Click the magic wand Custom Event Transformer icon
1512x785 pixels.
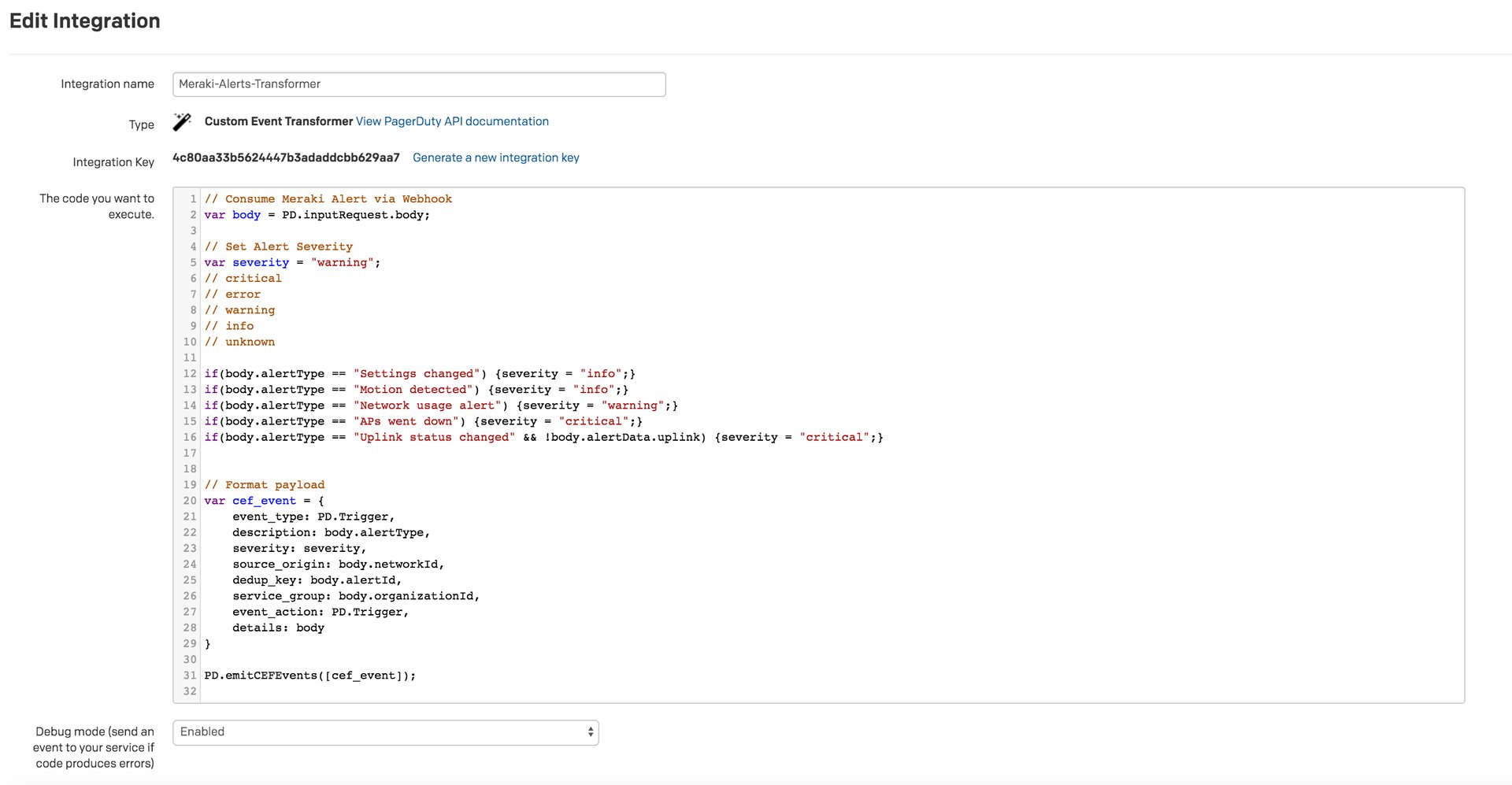tap(182, 122)
